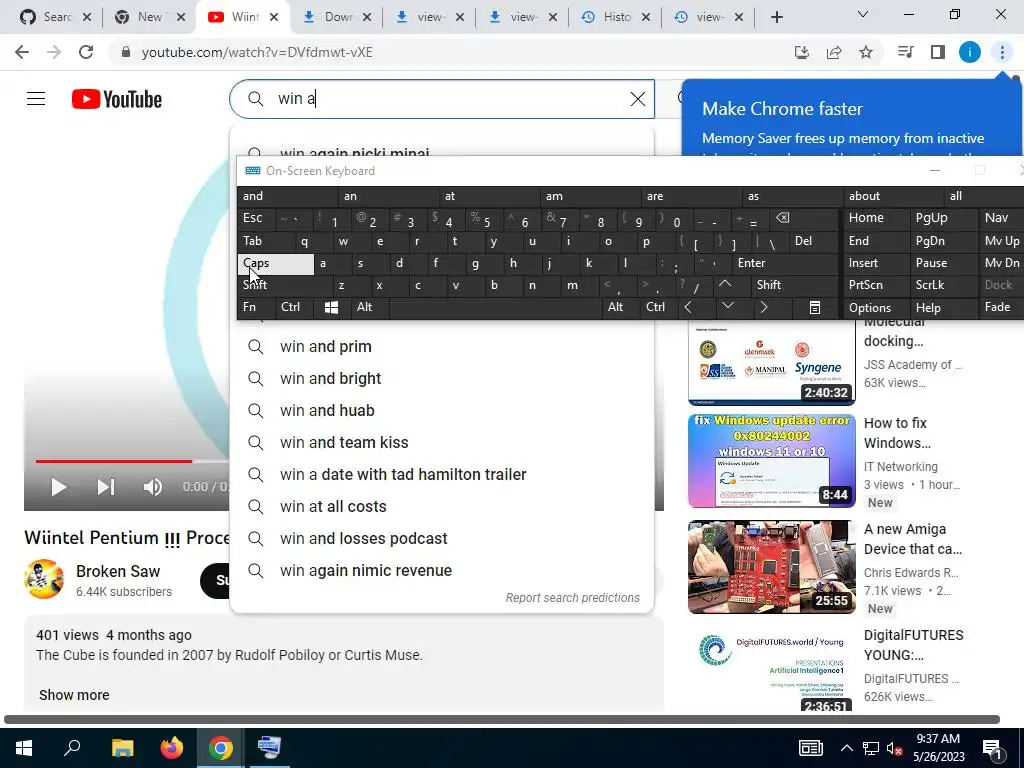Show hidden system tray icons
Viewport: 1024px width, 768px height.
[x=846, y=748]
